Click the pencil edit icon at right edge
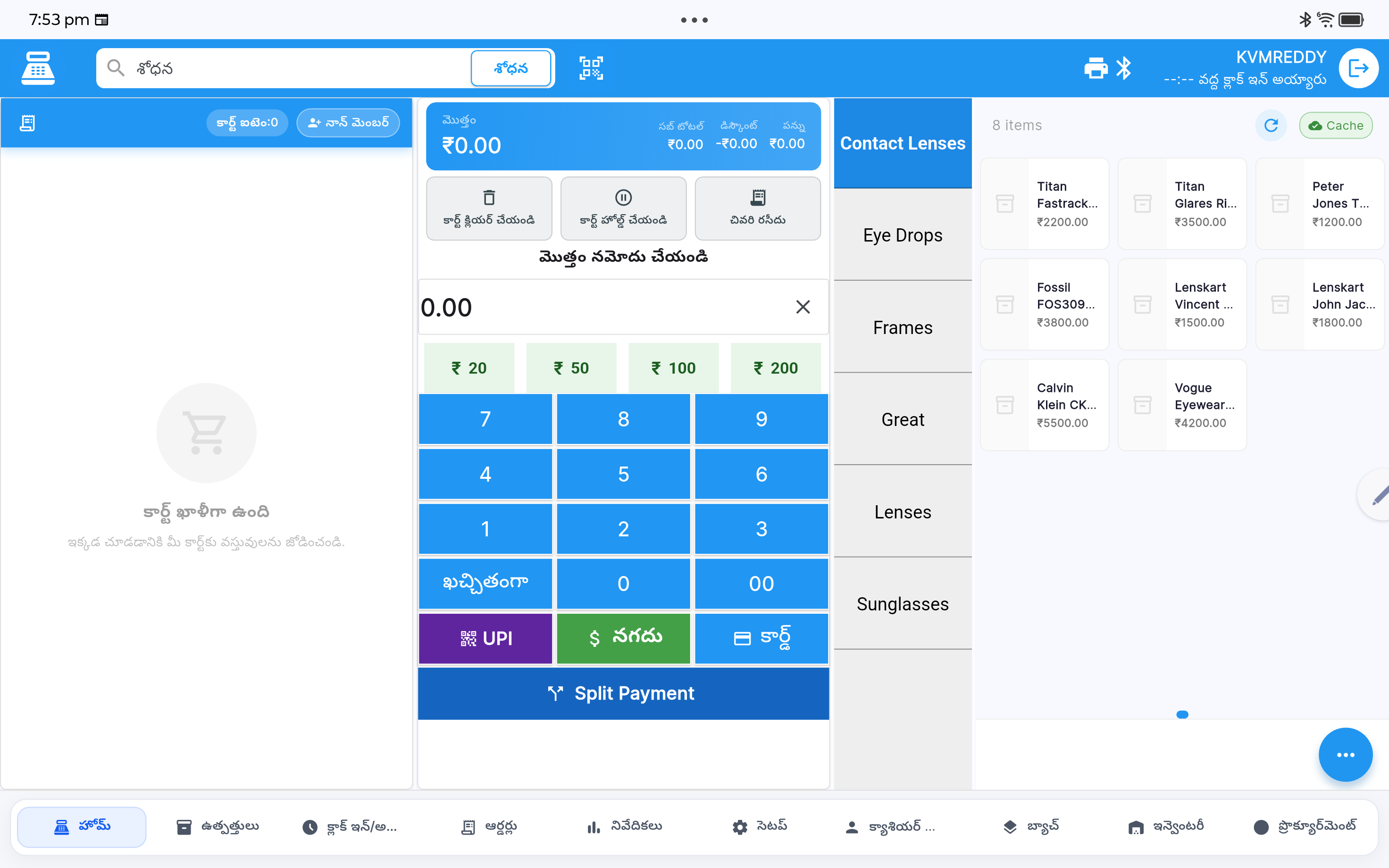 coord(1379,495)
